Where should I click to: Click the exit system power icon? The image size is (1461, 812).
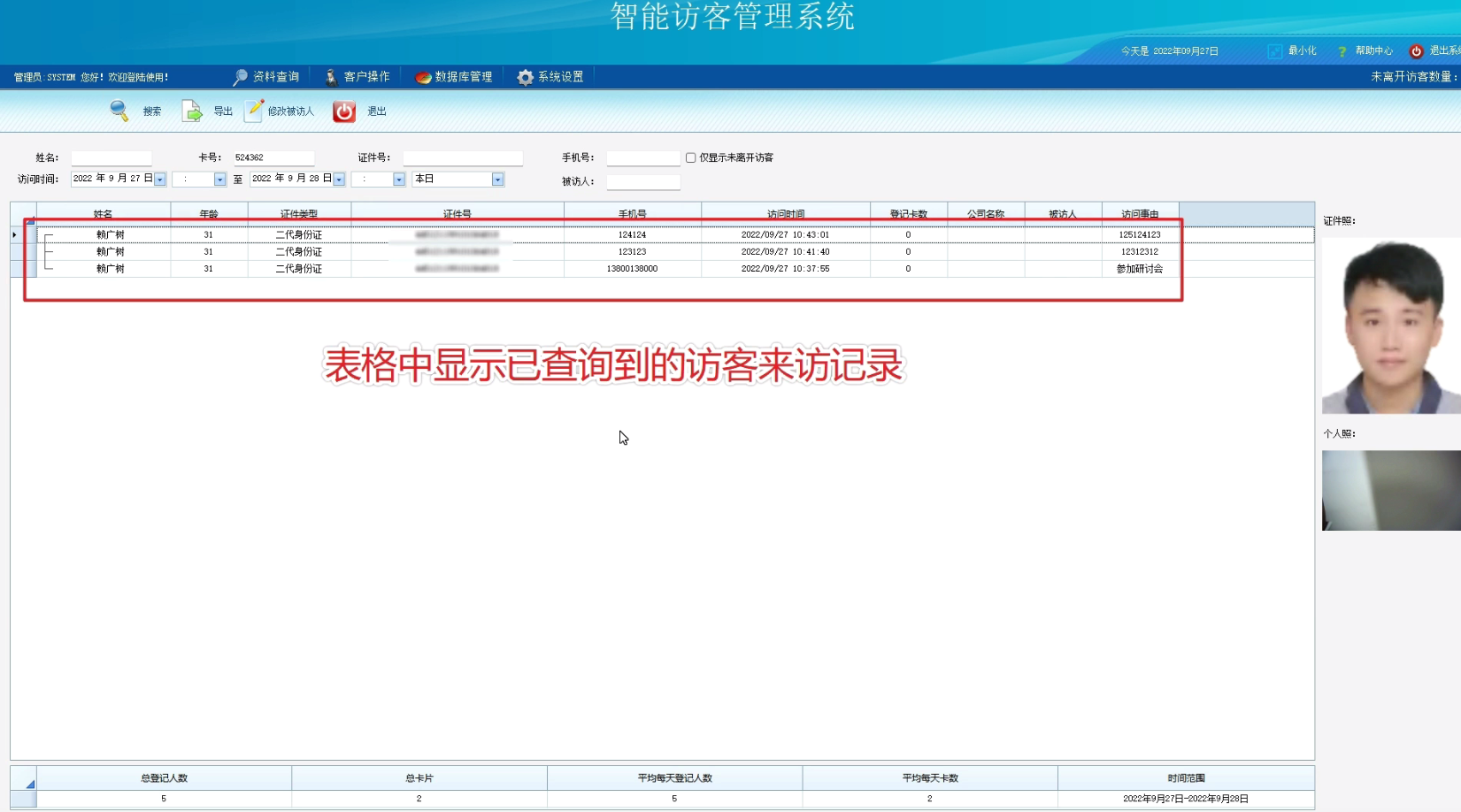(x=1416, y=51)
